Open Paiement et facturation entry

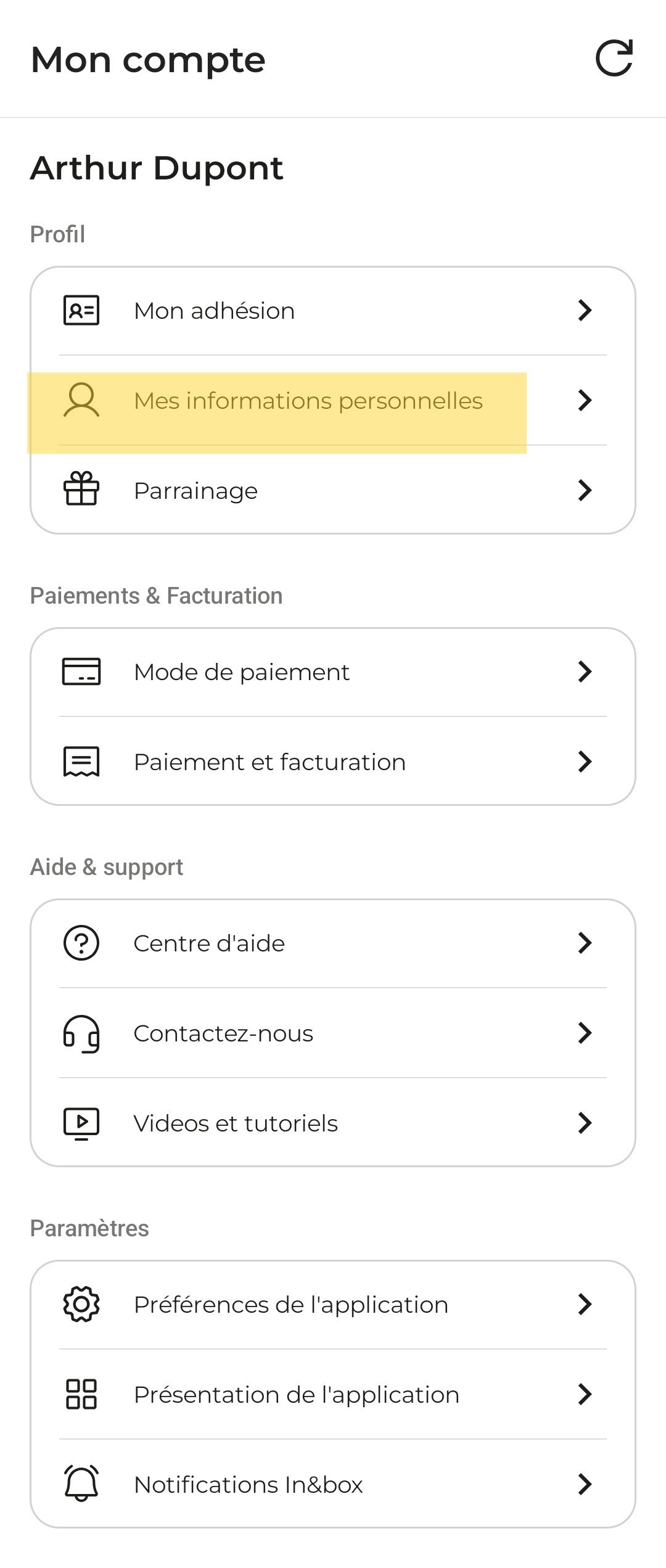click(x=333, y=761)
